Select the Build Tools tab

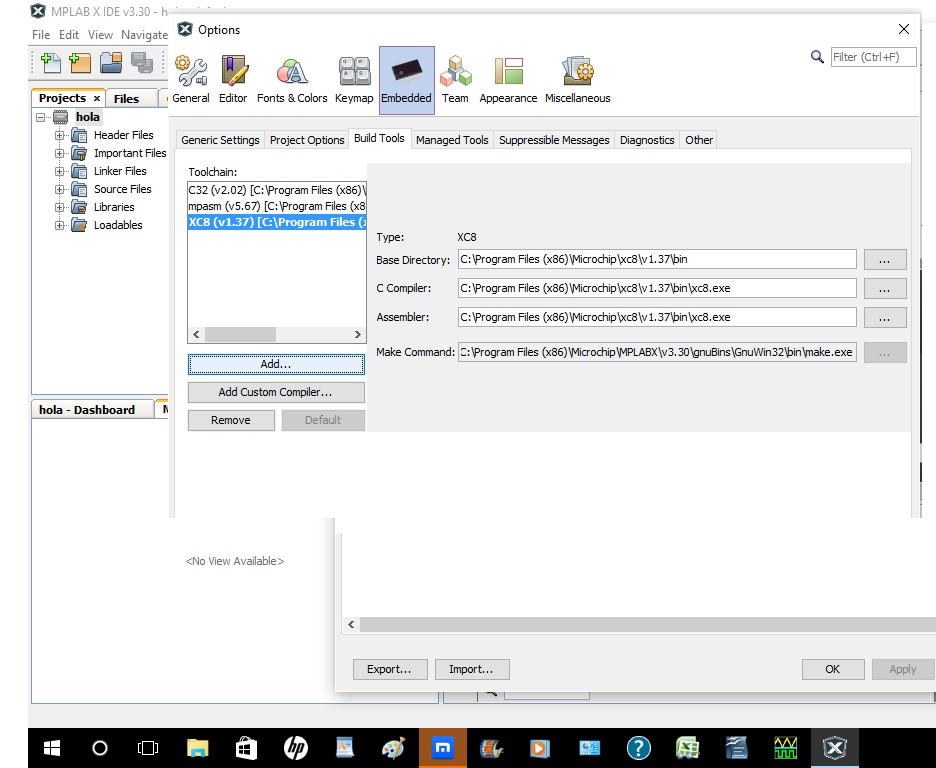point(379,138)
